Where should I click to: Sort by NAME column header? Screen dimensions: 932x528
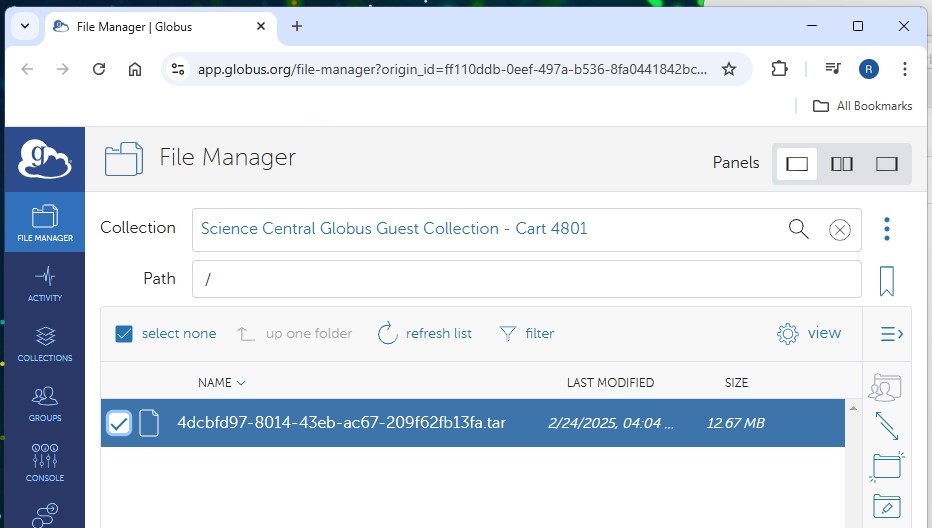click(221, 383)
